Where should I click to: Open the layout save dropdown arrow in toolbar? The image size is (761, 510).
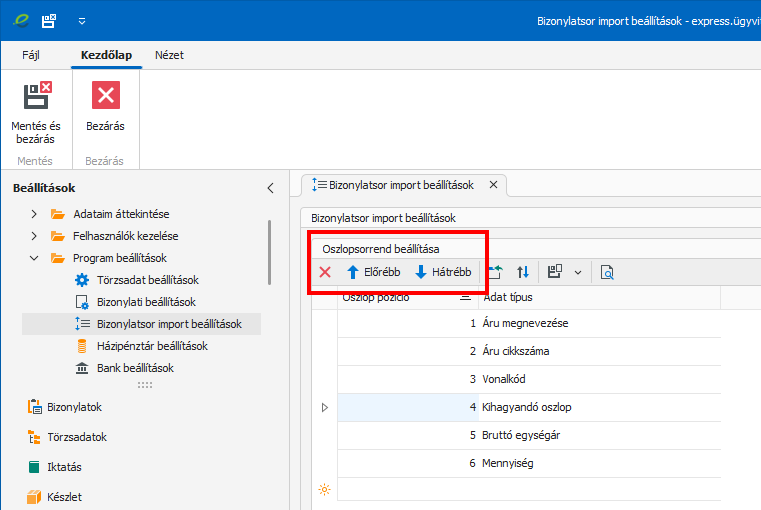pyautogui.click(x=577, y=272)
